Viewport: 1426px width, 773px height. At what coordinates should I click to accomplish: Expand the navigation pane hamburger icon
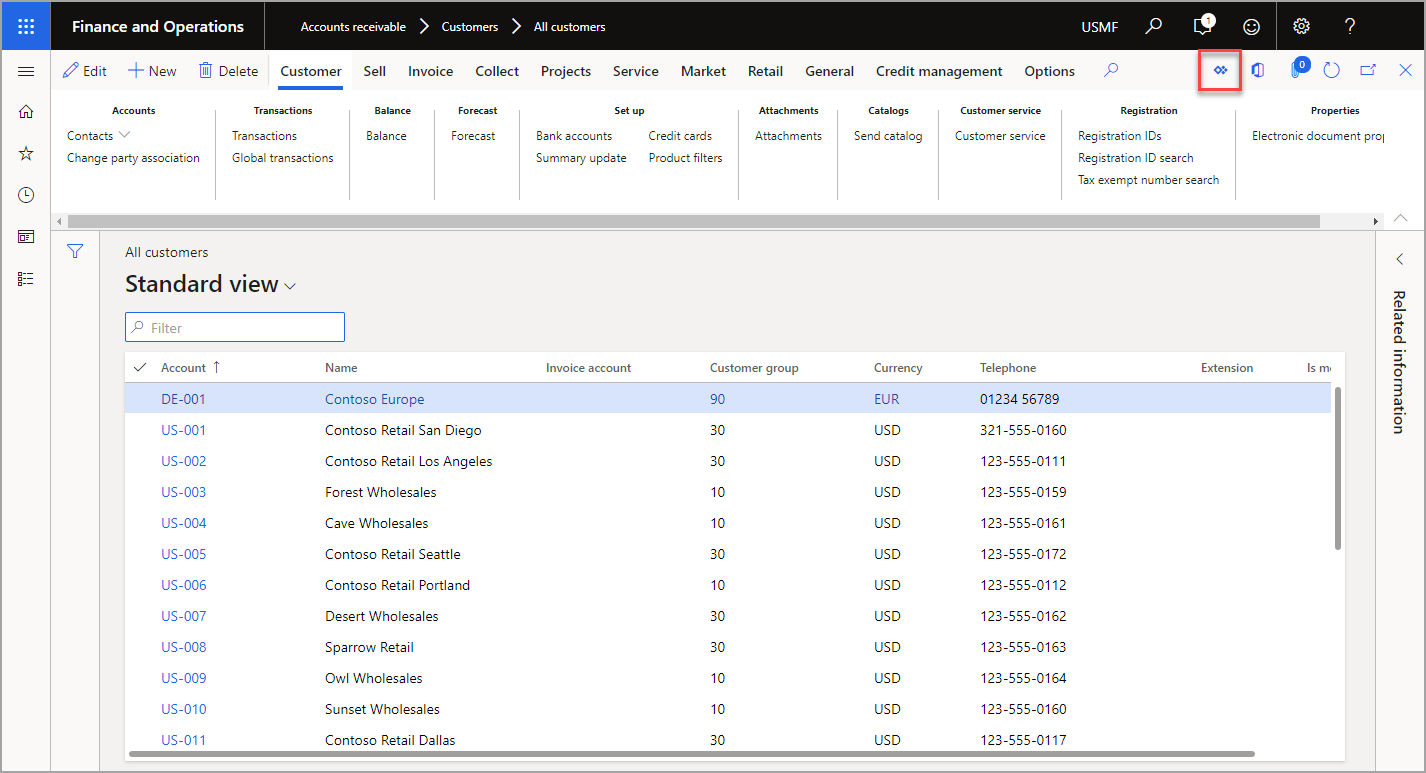(26, 71)
